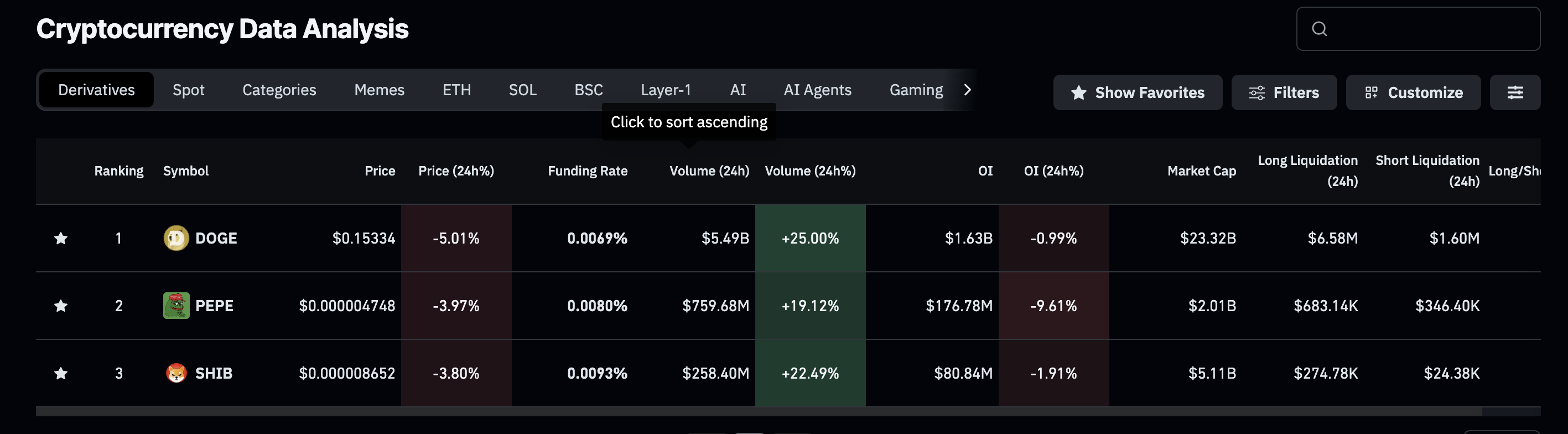Click the SHIB coin logo

(x=176, y=373)
